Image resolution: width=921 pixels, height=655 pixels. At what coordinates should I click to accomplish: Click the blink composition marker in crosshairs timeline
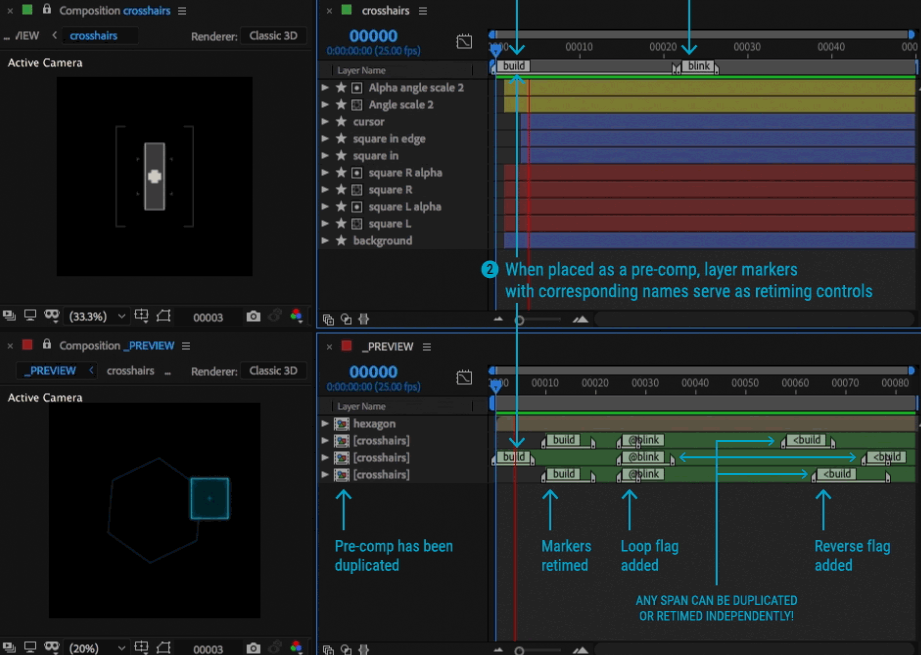[x=698, y=66]
